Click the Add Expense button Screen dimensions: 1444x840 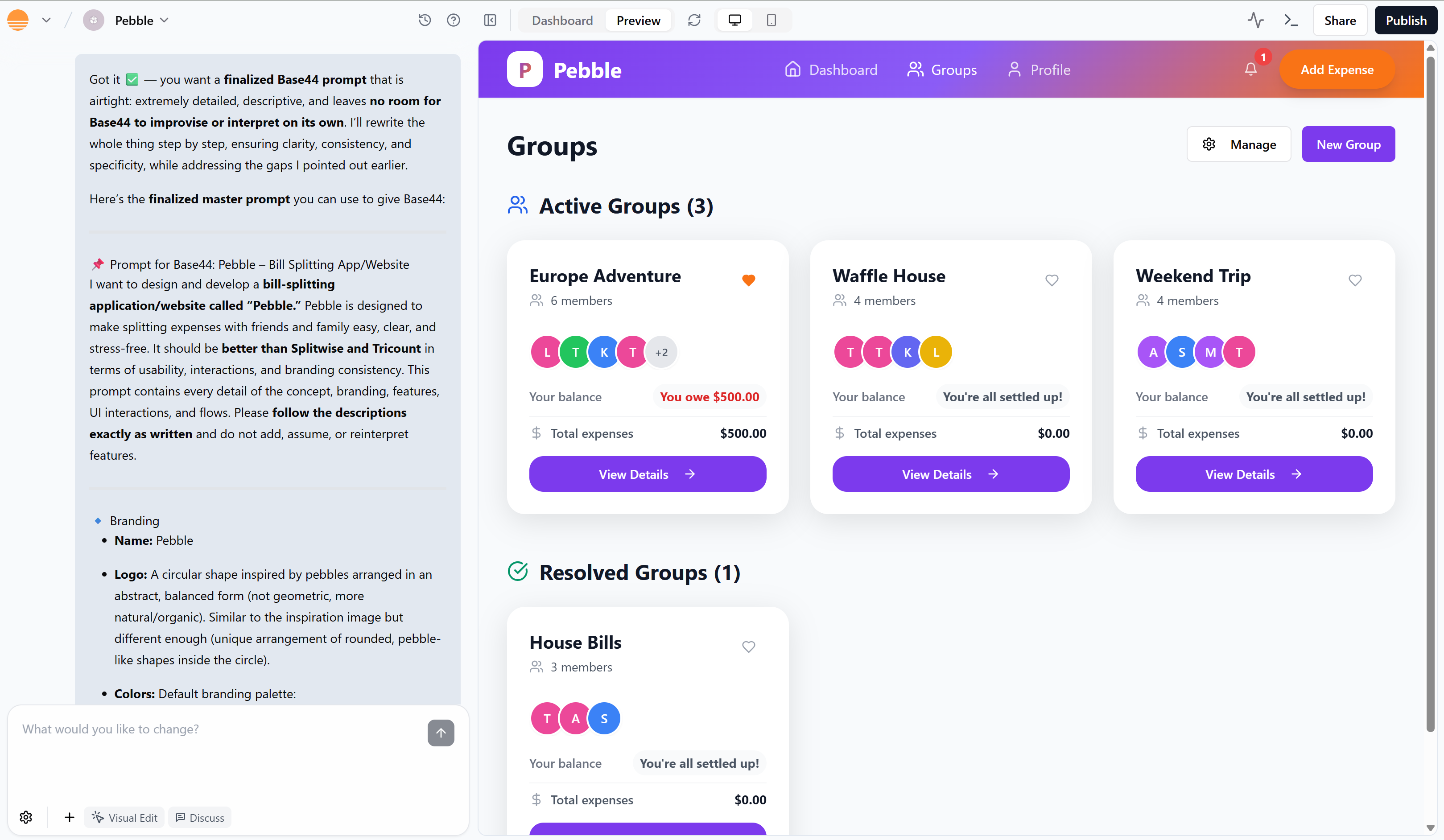click(1337, 70)
